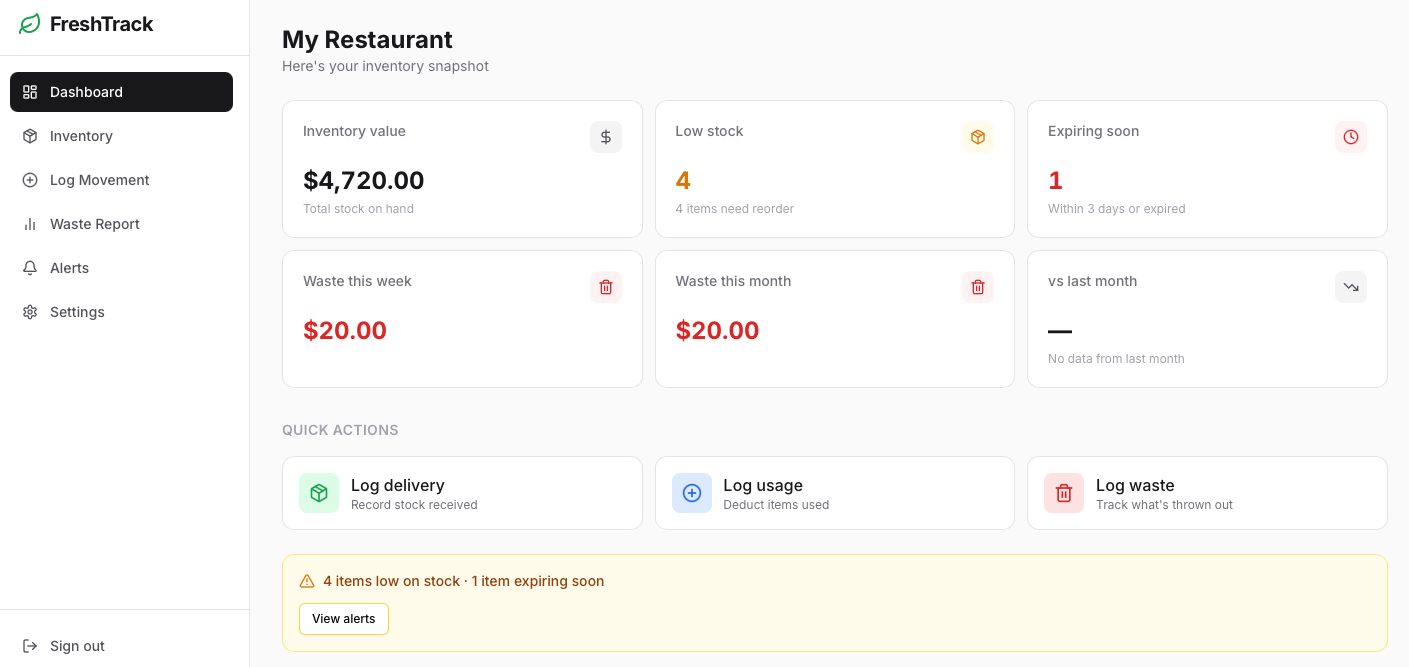Viewport: 1409px width, 667px height.
Task: Click the blue plus icon for Log usage
Action: [691, 493]
